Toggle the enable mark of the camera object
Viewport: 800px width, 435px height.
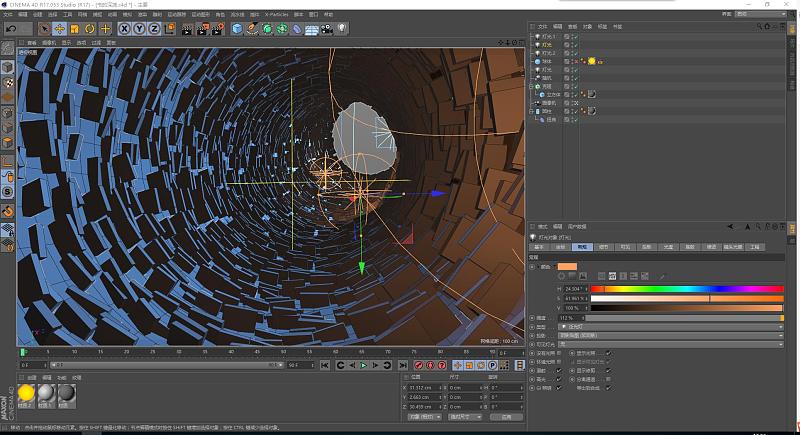574,102
